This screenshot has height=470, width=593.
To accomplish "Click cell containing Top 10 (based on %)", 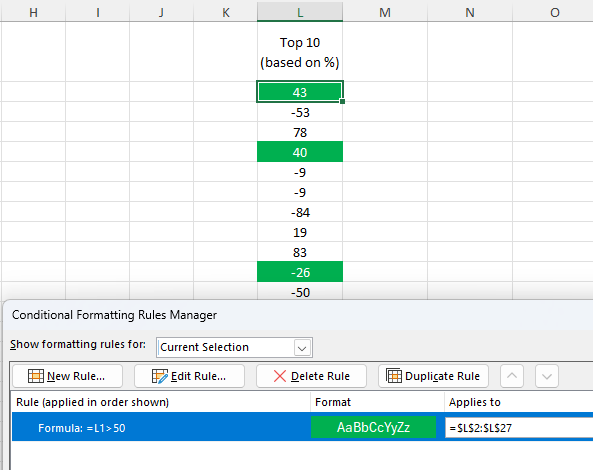I will coord(300,52).
